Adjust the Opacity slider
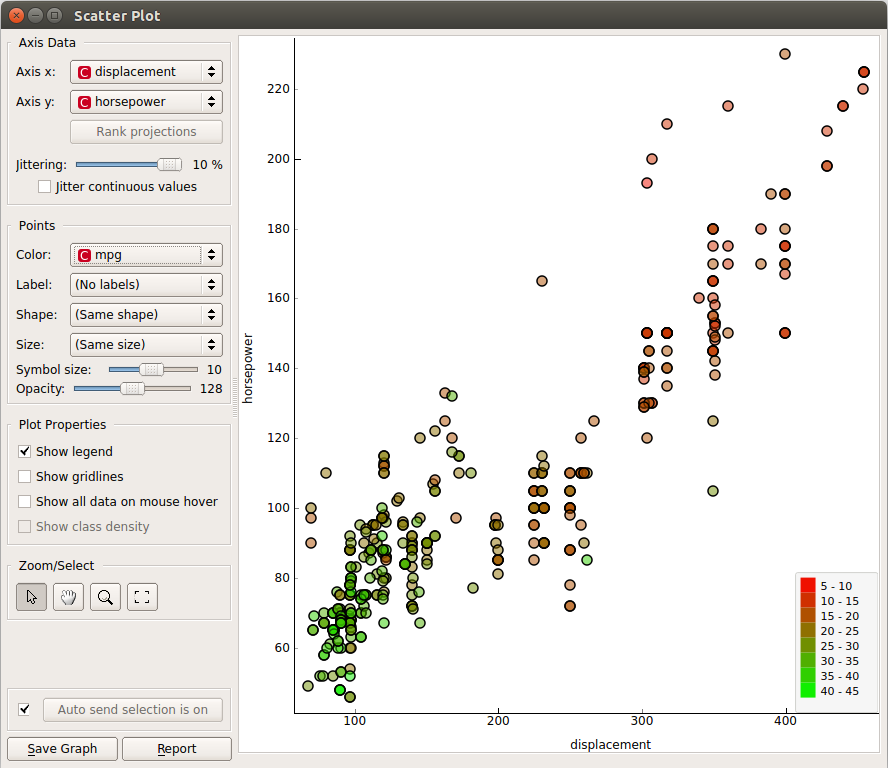Screen dimensions: 888x768 (x=131, y=388)
